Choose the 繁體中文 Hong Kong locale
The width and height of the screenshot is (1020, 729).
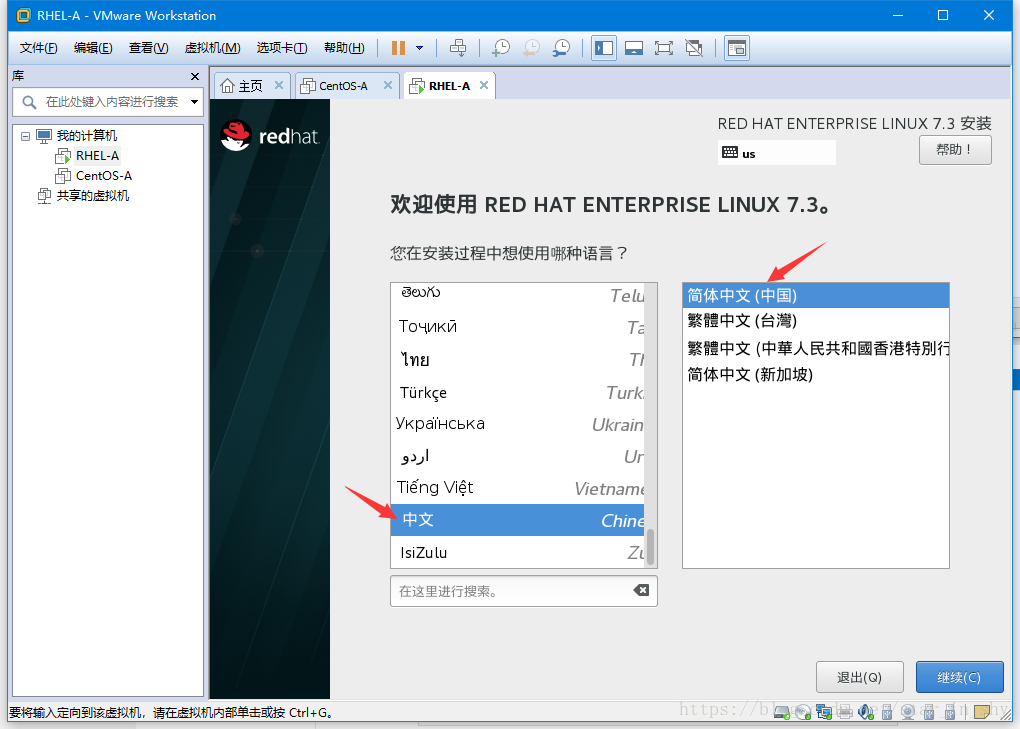(x=816, y=349)
